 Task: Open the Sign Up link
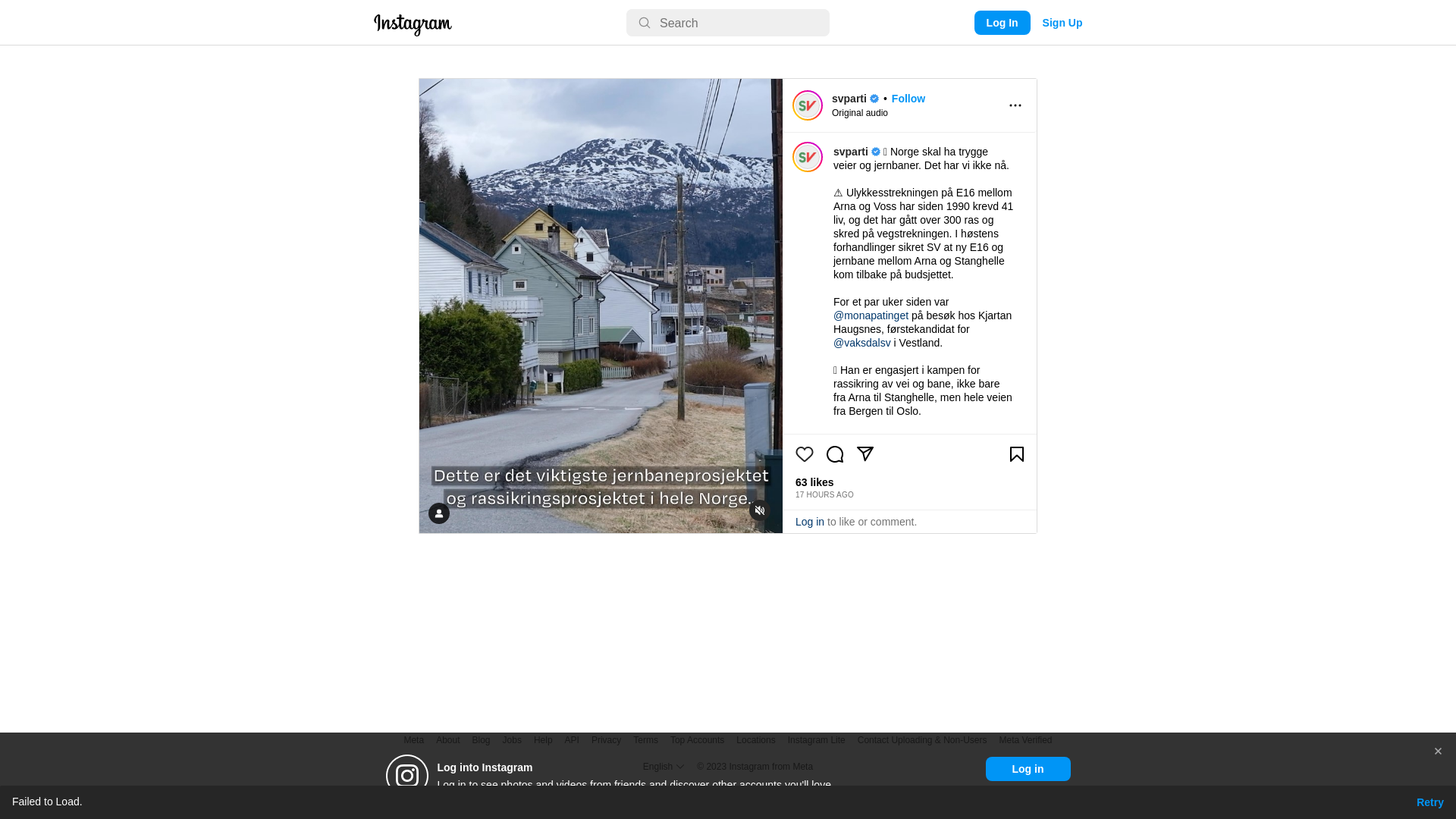(x=1062, y=23)
